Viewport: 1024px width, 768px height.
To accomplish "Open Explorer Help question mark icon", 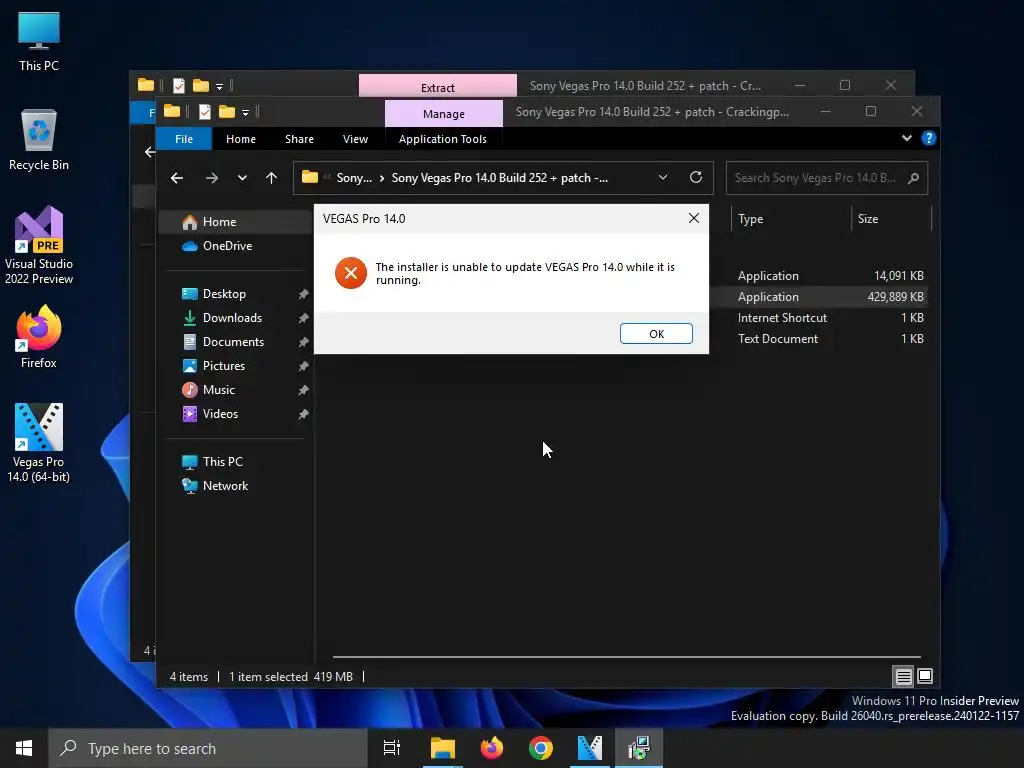I will click(x=928, y=138).
